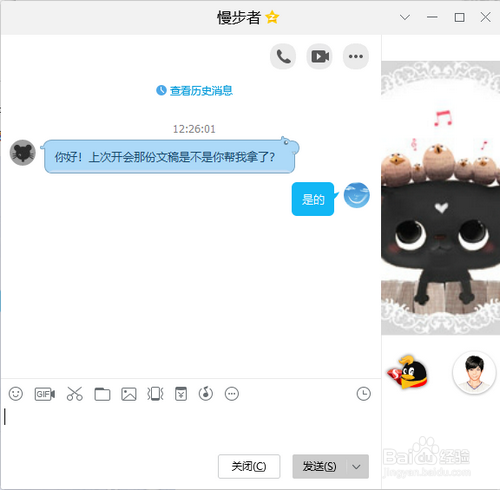Image resolution: width=500 pixels, height=490 pixels.
Task: Click the chat title 慢步者
Action: coord(239,17)
